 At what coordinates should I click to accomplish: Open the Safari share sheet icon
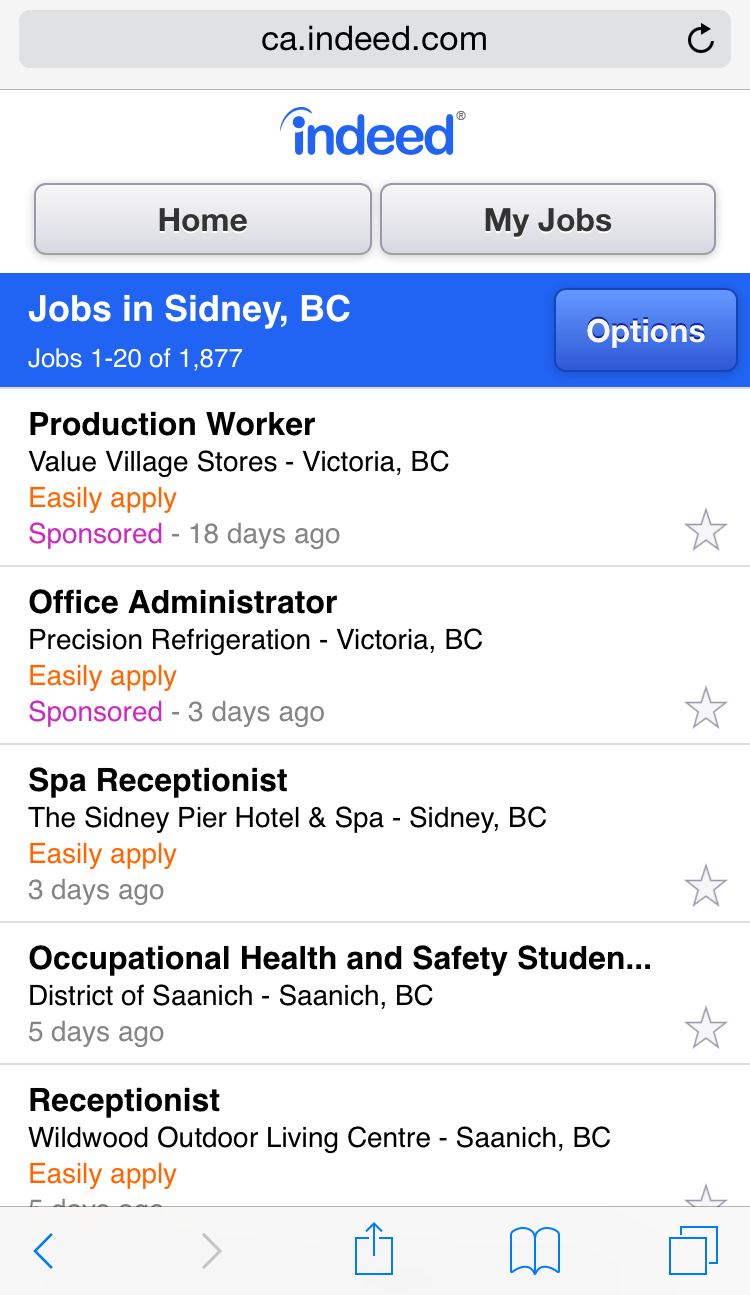click(374, 1250)
